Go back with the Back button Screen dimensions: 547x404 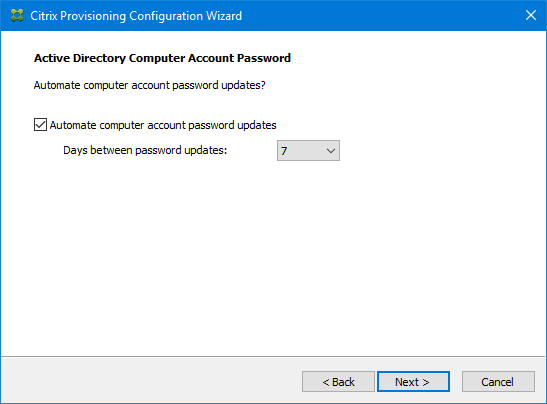338,382
